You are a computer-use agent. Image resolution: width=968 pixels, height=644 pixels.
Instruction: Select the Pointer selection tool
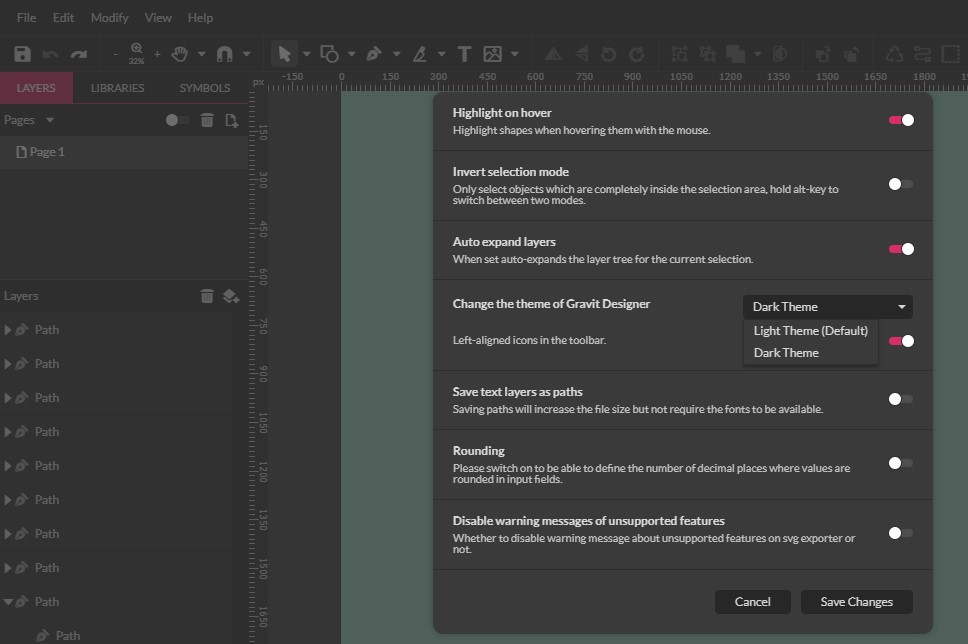[285, 53]
